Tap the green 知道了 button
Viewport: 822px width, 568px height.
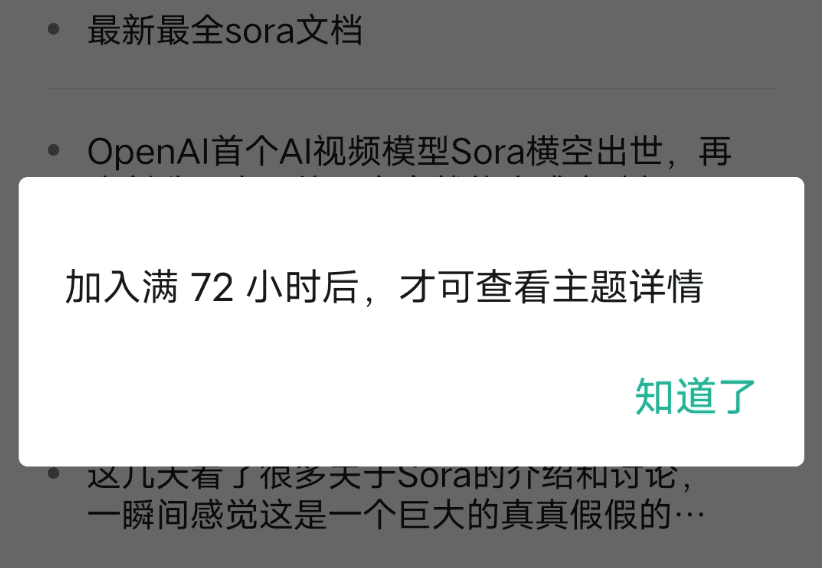pos(695,396)
